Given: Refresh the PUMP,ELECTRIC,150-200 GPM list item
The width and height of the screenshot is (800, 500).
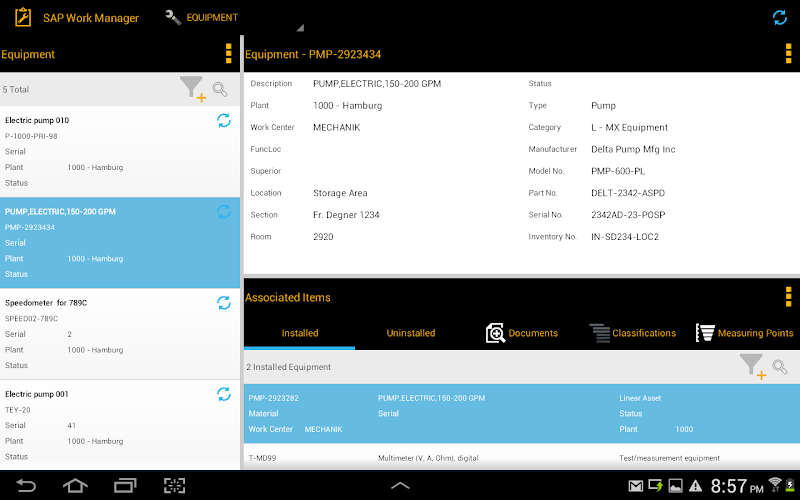Looking at the screenshot, I should [224, 212].
